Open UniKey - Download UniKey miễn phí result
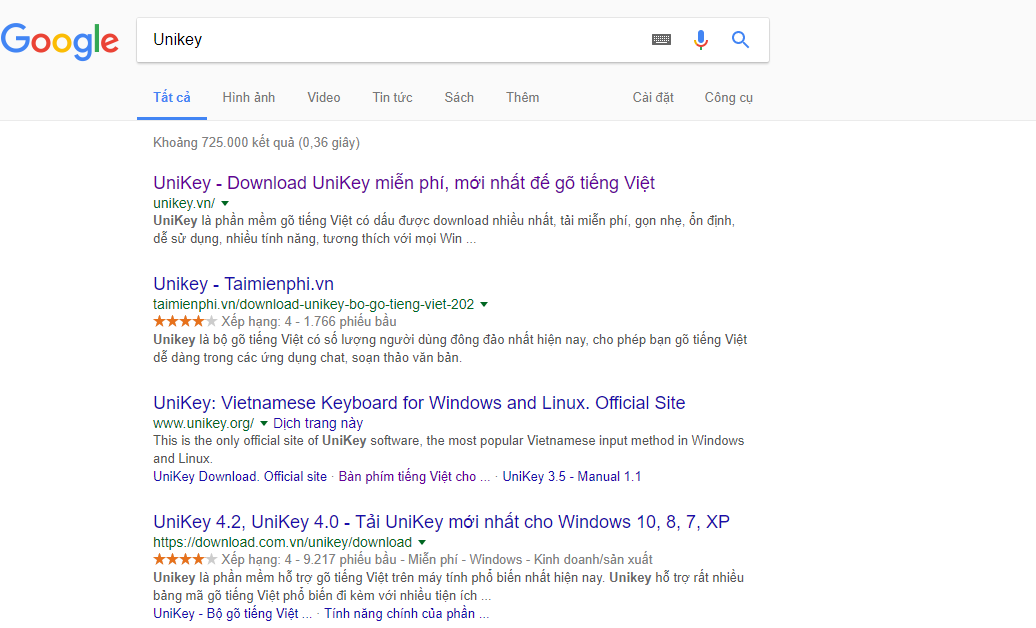This screenshot has height=628, width=1036. 404,183
